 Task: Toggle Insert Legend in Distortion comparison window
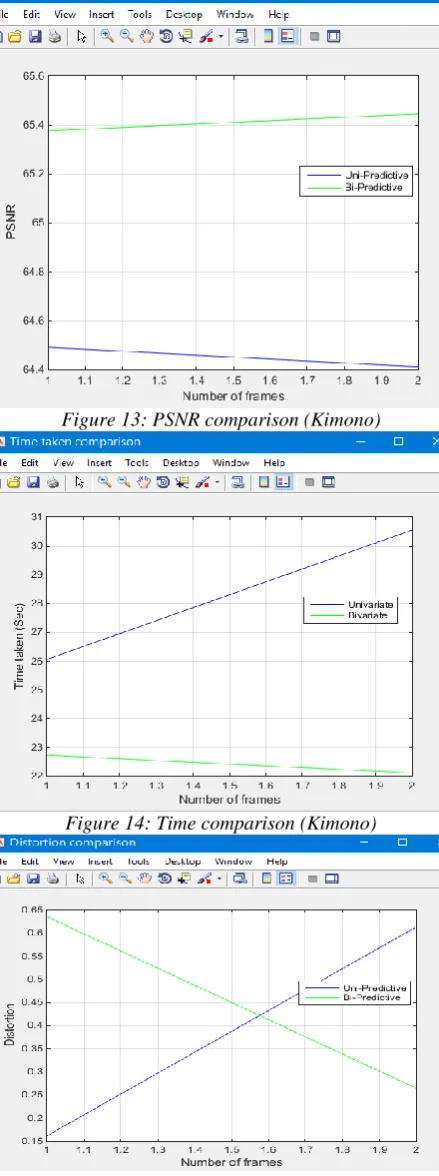[286, 879]
